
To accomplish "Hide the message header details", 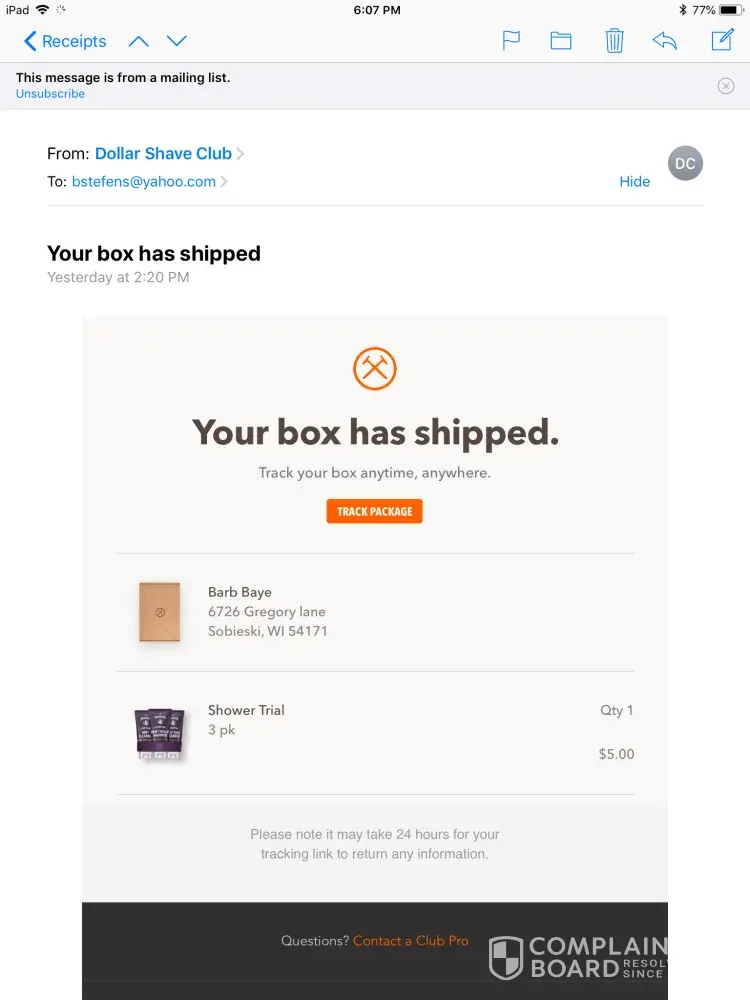I will 634,182.
